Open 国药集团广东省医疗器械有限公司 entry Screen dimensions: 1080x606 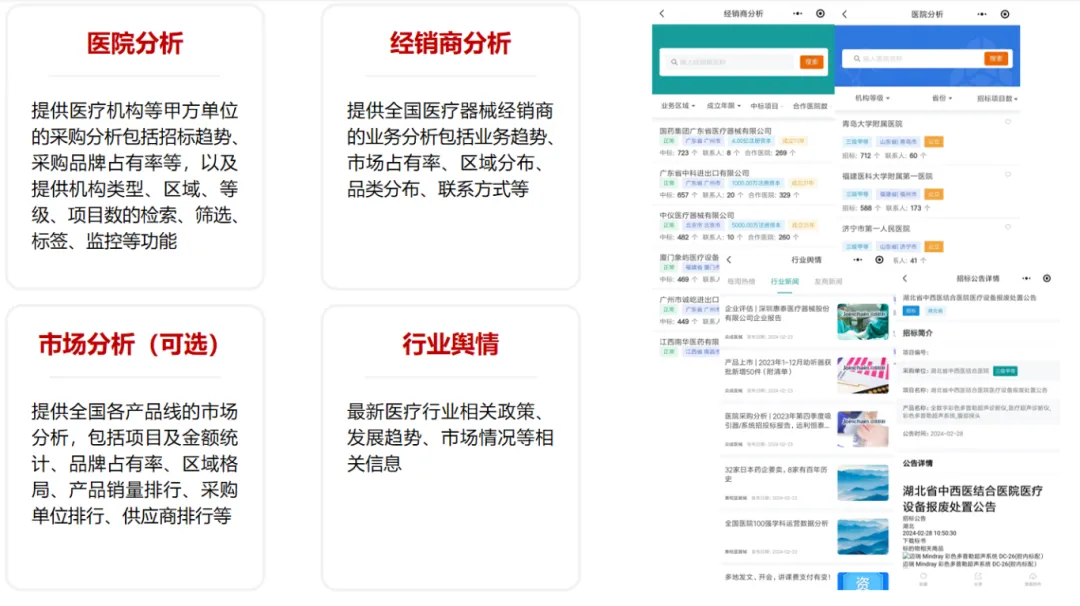(x=714, y=130)
